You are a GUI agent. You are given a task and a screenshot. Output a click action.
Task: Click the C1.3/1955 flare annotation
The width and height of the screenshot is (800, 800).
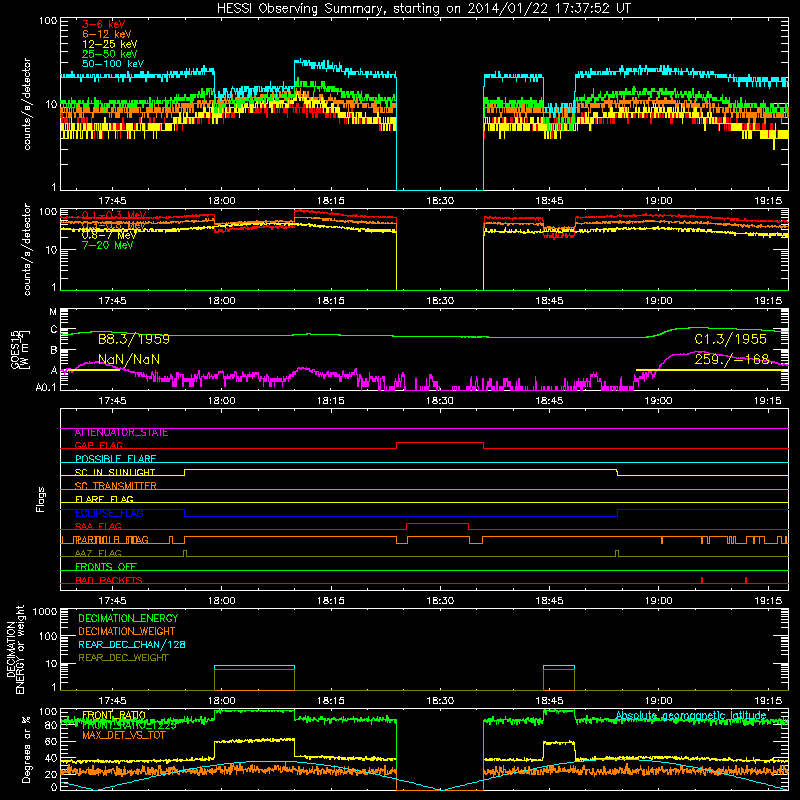pos(730,339)
